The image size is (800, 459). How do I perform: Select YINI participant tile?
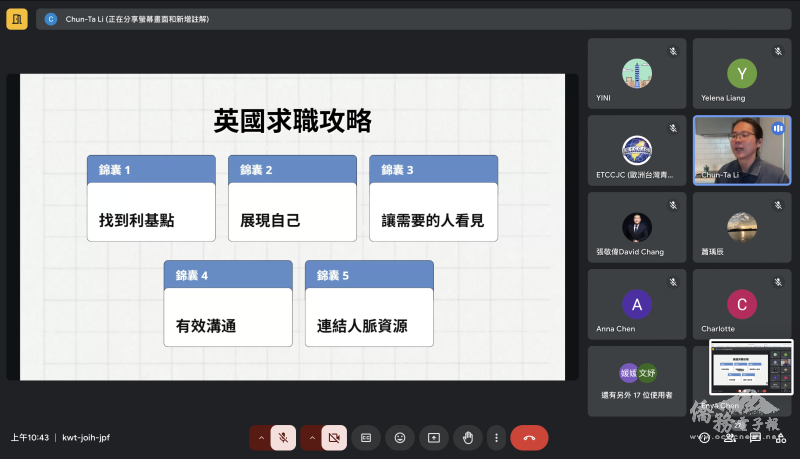(x=637, y=73)
